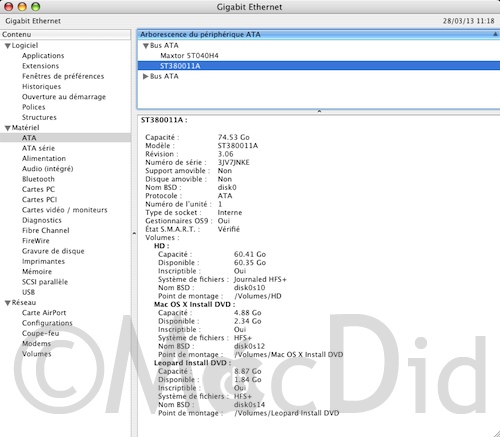Open the Mémoire entry
The width and height of the screenshot is (500, 437).
click(37, 272)
